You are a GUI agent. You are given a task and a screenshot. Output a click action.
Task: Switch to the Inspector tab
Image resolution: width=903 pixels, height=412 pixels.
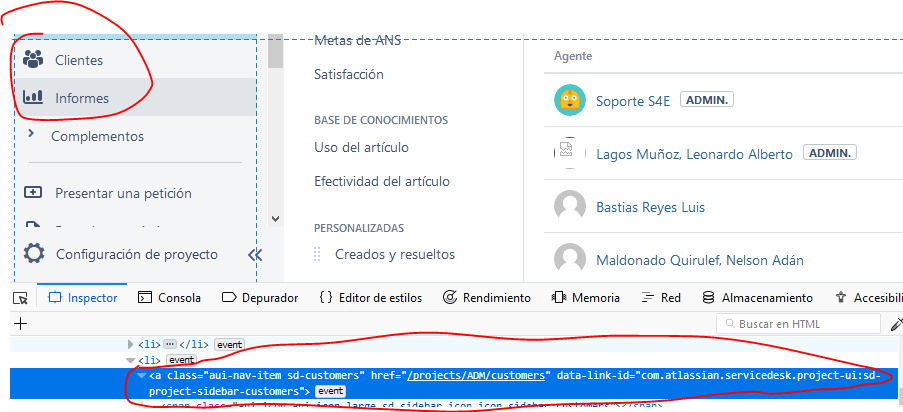[83, 298]
